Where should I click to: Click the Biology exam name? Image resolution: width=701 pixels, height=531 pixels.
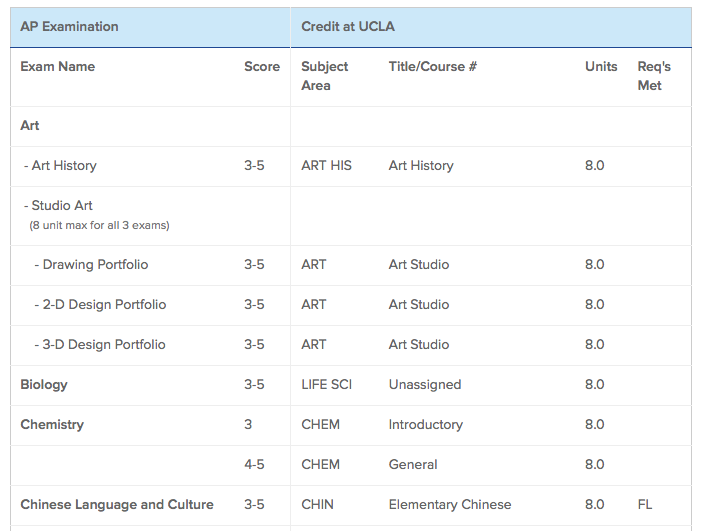(x=44, y=385)
